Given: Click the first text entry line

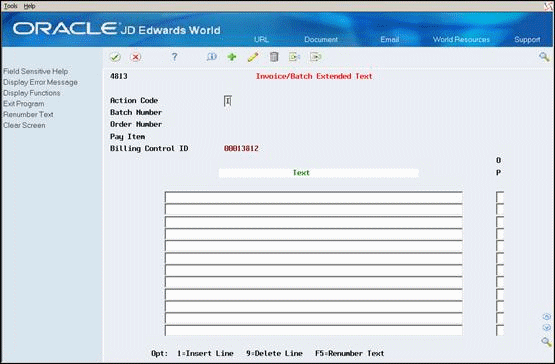Looking at the screenshot, I should [x=314, y=197].
